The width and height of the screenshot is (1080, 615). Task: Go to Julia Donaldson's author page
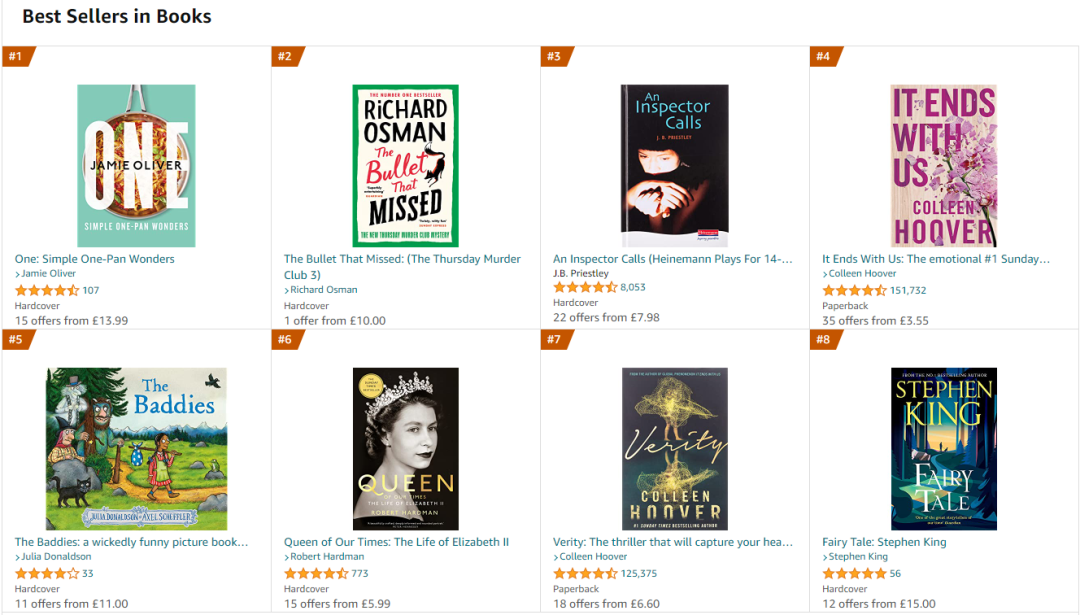56,557
